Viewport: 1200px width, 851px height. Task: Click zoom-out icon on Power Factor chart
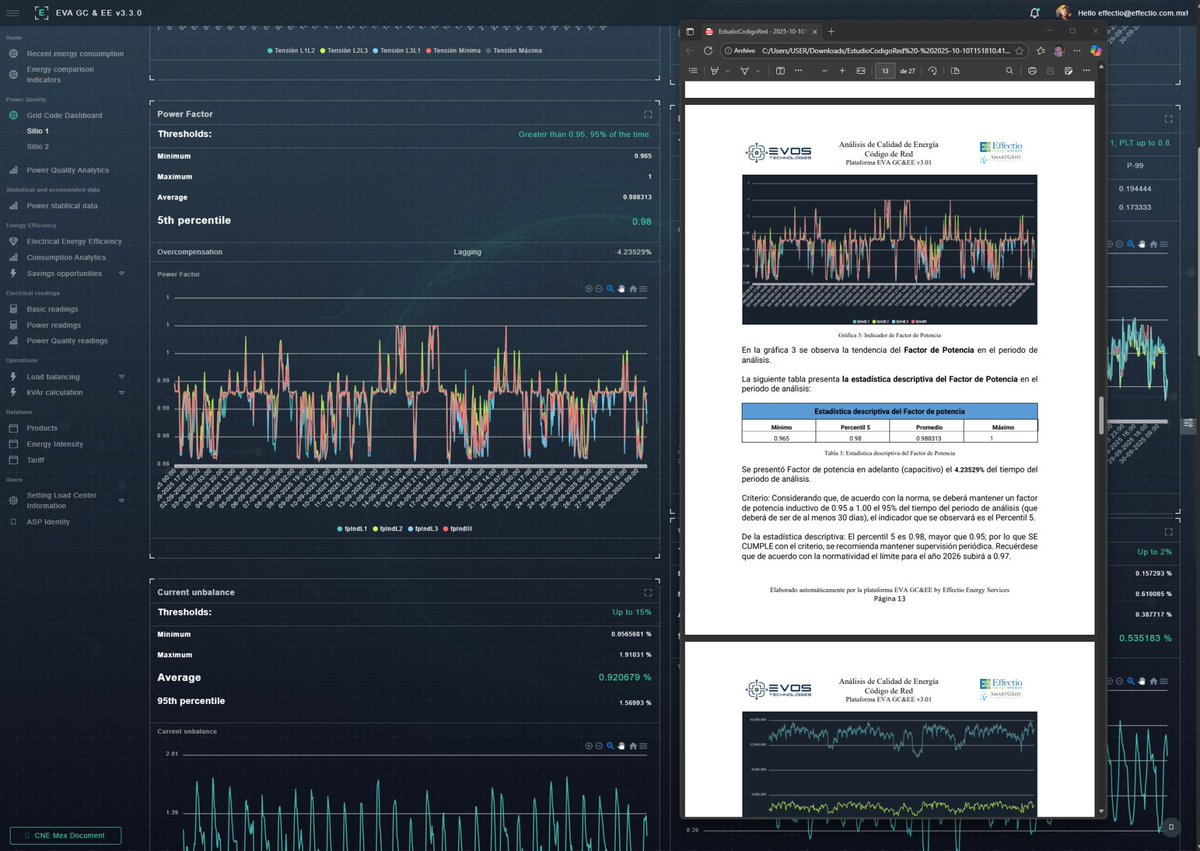[x=599, y=289]
